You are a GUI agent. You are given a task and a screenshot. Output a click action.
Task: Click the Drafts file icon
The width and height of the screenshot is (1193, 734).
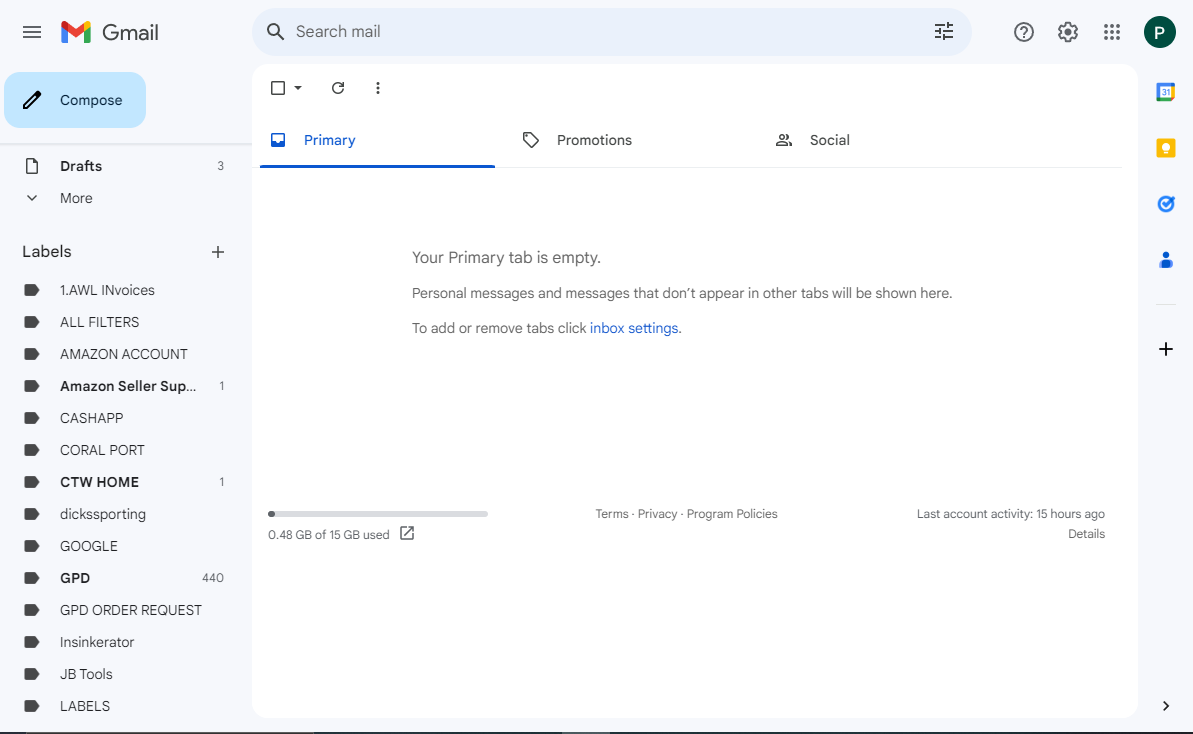pyautogui.click(x=32, y=166)
